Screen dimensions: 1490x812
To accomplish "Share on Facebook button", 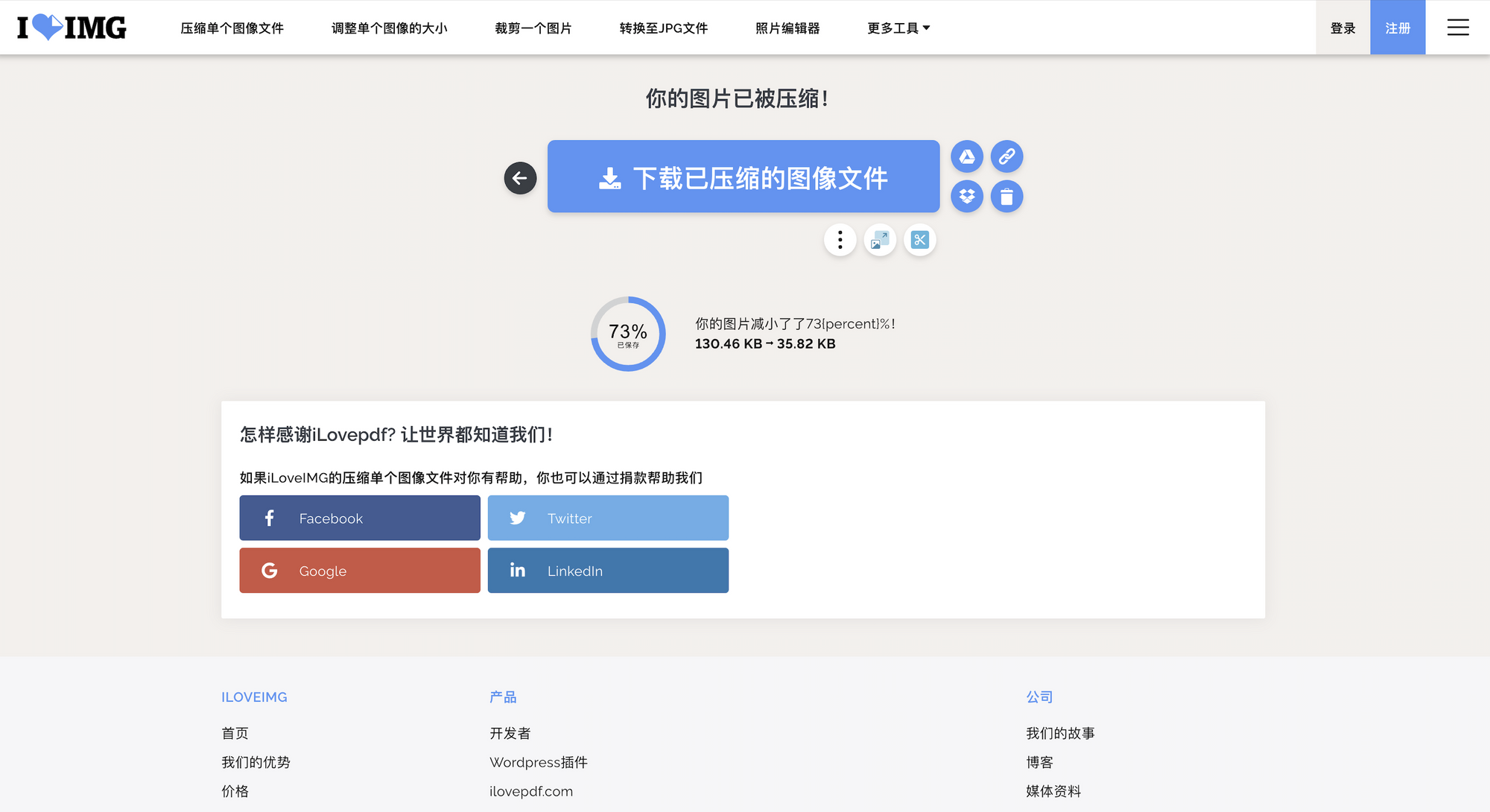I will (360, 518).
